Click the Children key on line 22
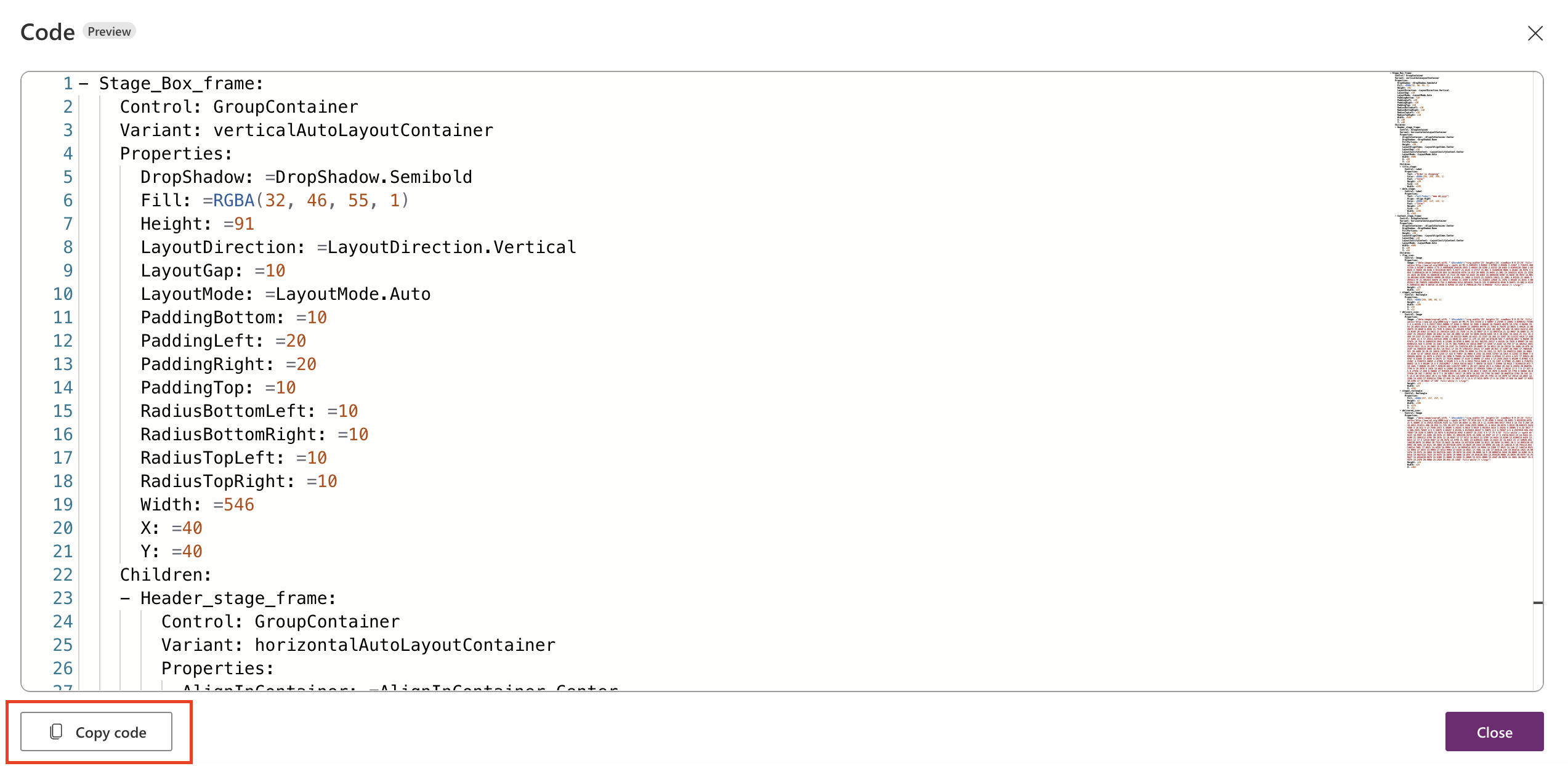The width and height of the screenshot is (1568, 766). (x=166, y=574)
